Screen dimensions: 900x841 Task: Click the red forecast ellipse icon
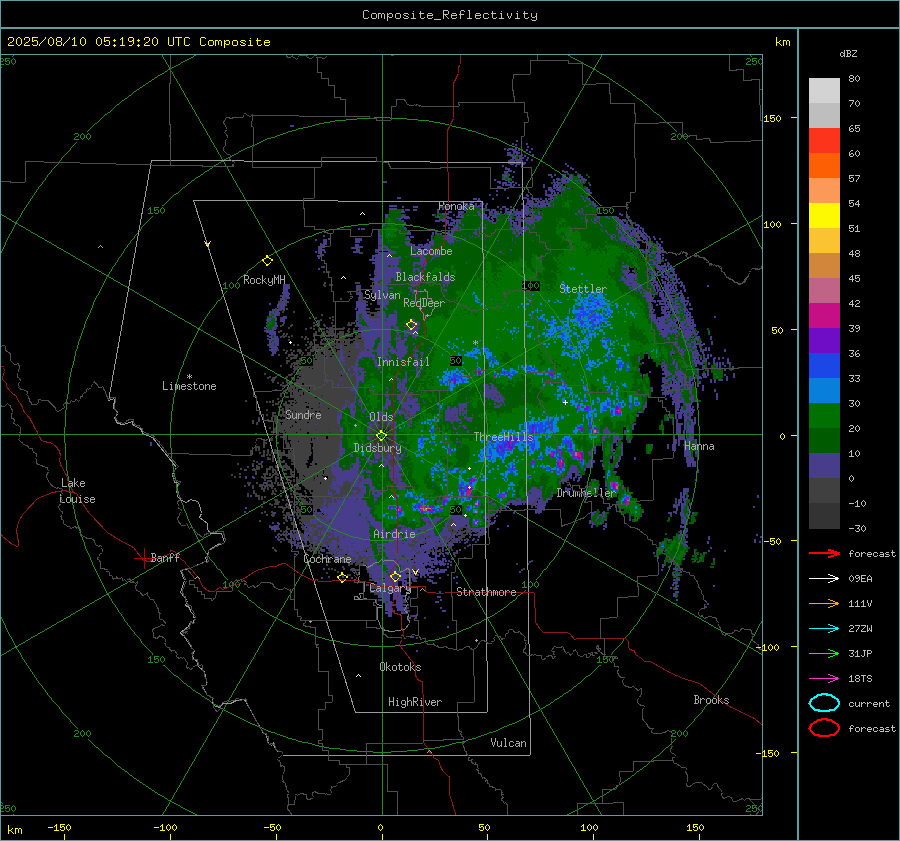824,728
